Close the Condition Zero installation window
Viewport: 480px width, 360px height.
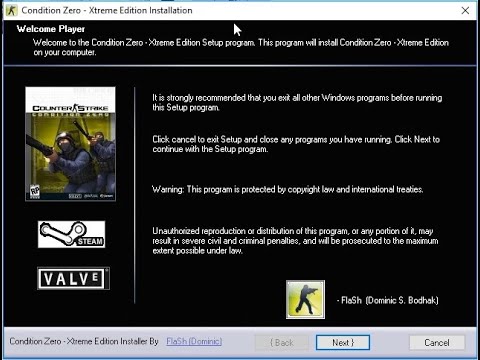coord(465,10)
